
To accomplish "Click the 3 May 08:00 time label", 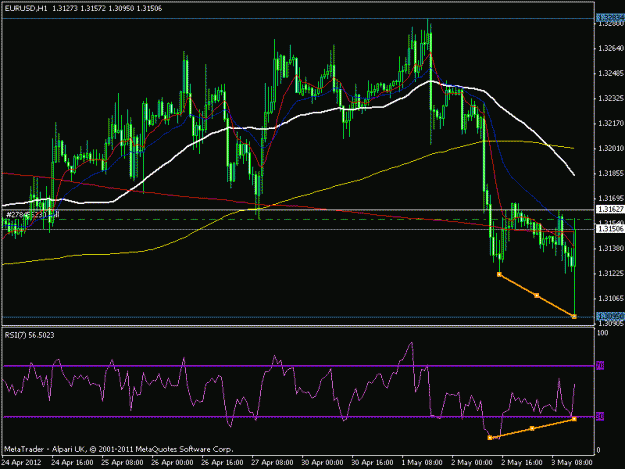I will [572, 463].
